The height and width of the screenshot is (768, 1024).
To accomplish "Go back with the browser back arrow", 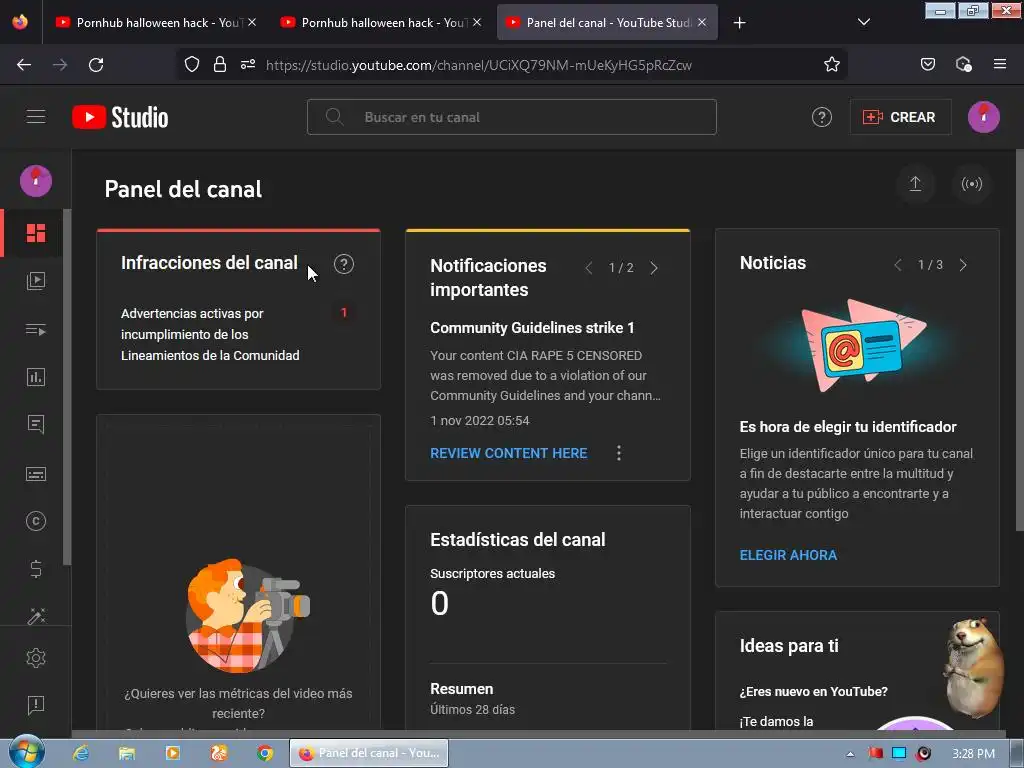I will 24,65.
